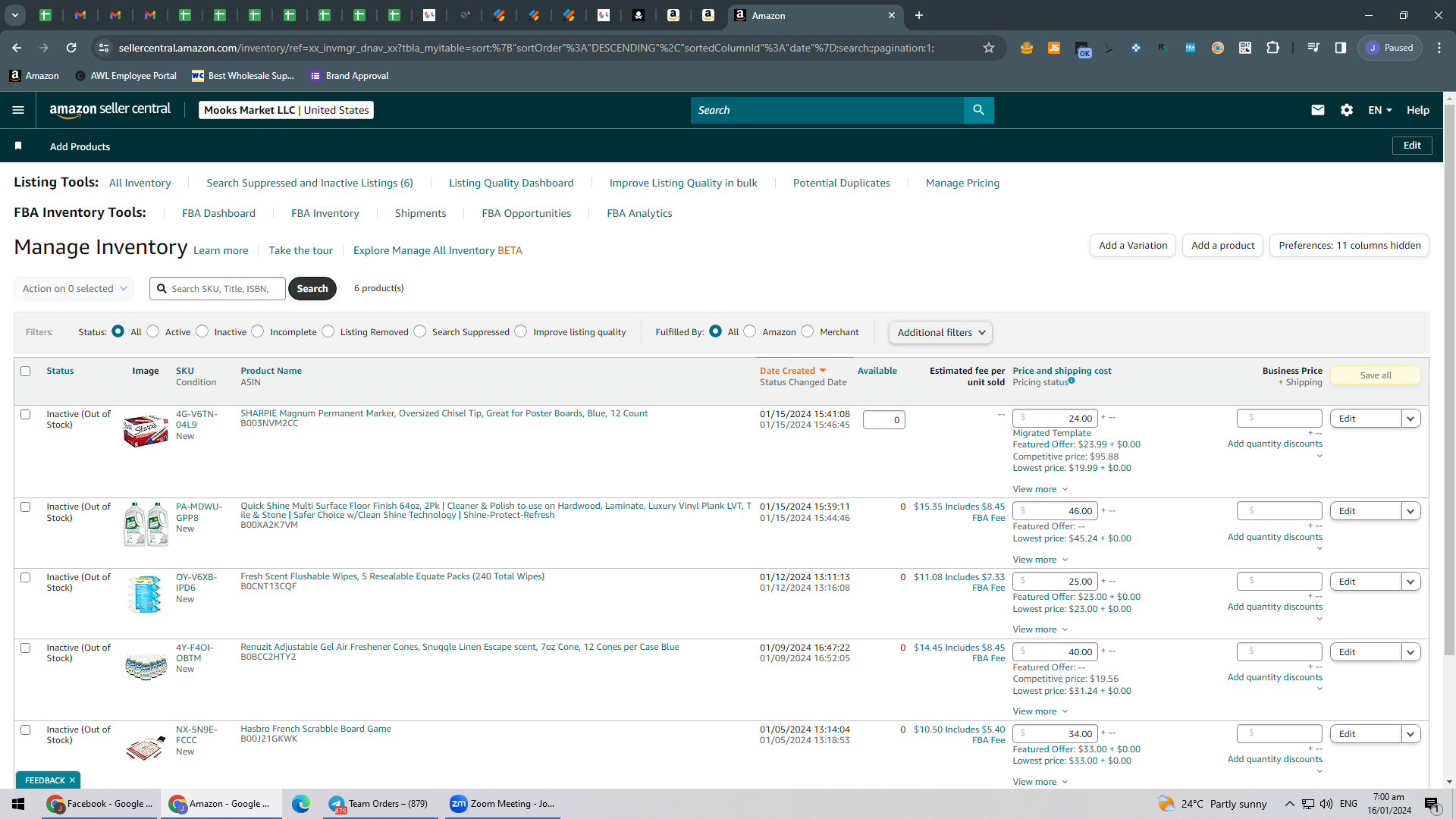Click the SHARPIE marker product thumbnail

point(146,430)
